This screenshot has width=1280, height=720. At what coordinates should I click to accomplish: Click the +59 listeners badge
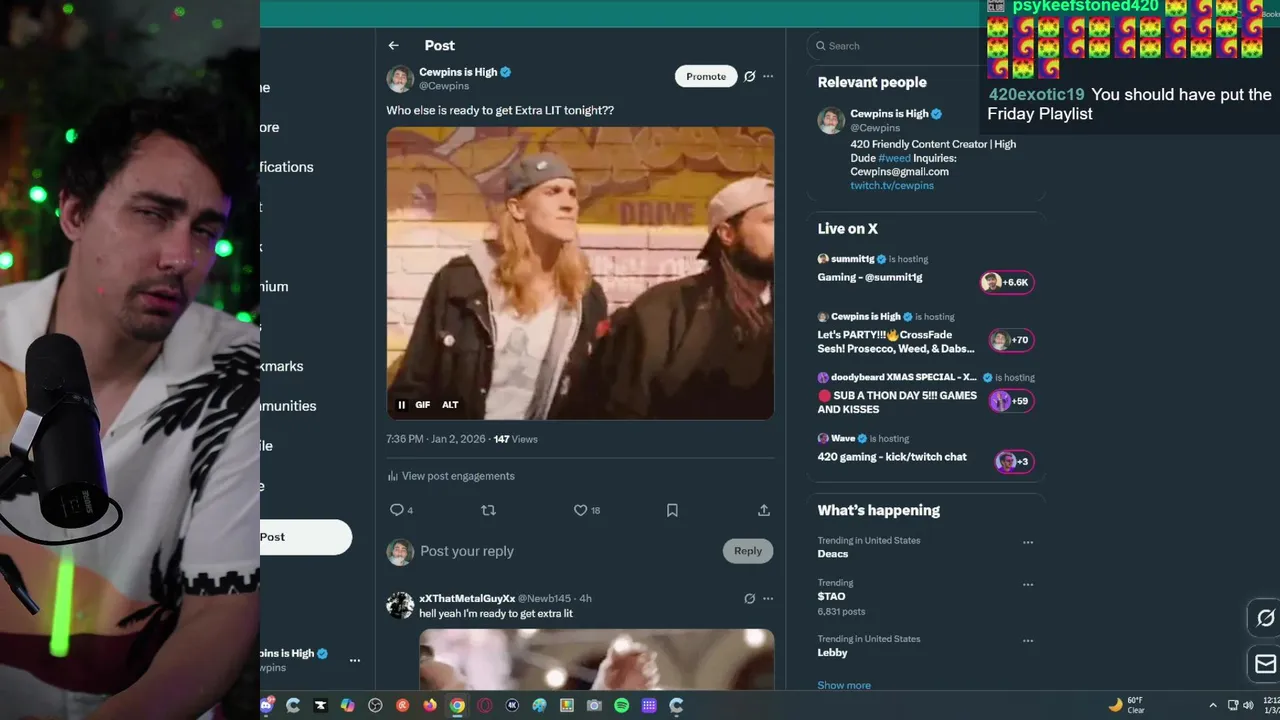1010,401
